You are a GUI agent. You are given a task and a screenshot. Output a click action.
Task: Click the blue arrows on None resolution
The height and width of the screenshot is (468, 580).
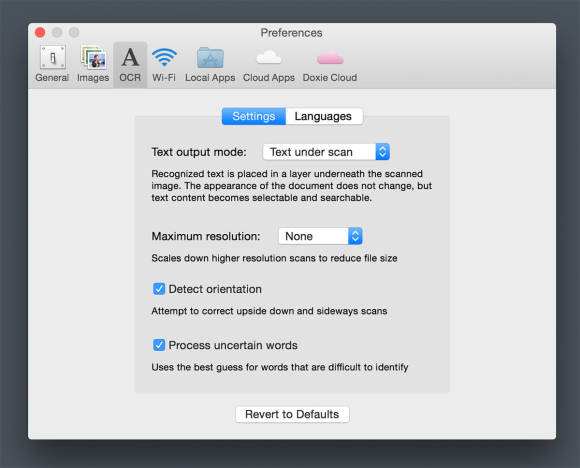(355, 236)
